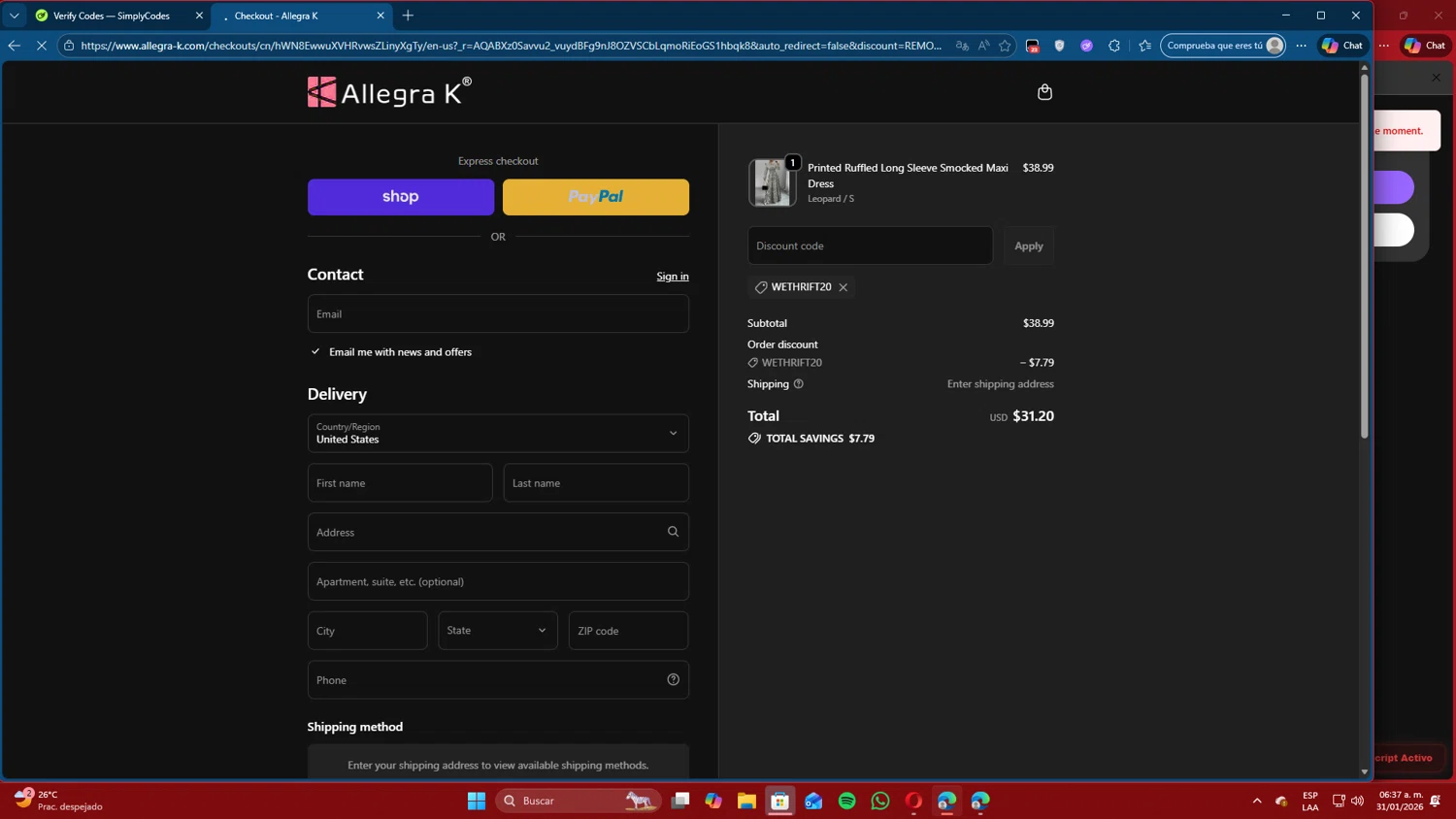The width and height of the screenshot is (1456, 819).
Task: Open the clock showing 06:37 a. m.
Action: pos(1399,801)
